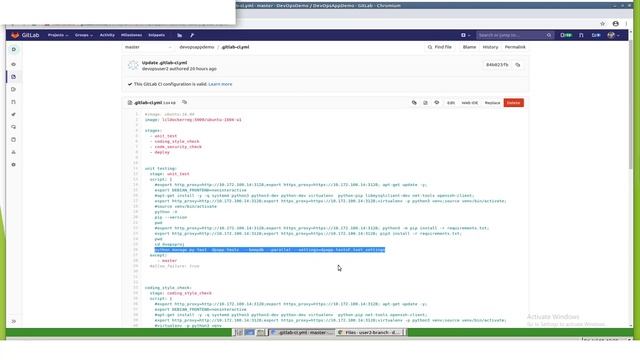This screenshot has height=360, width=640.
Task: Click the red Delete button
Action: click(513, 103)
